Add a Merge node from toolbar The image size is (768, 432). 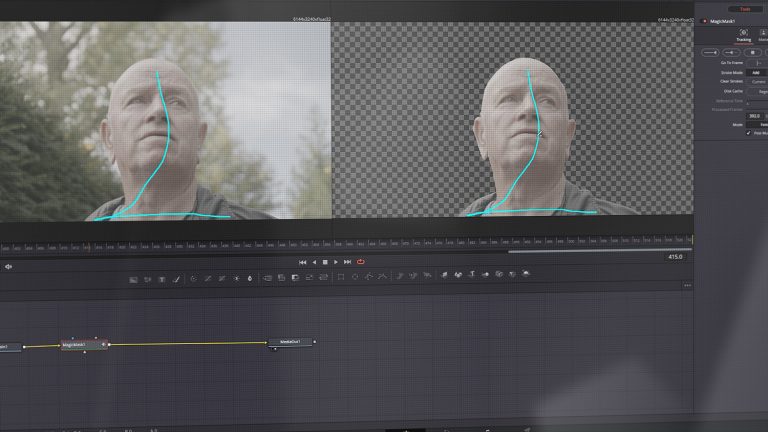[x=267, y=278]
